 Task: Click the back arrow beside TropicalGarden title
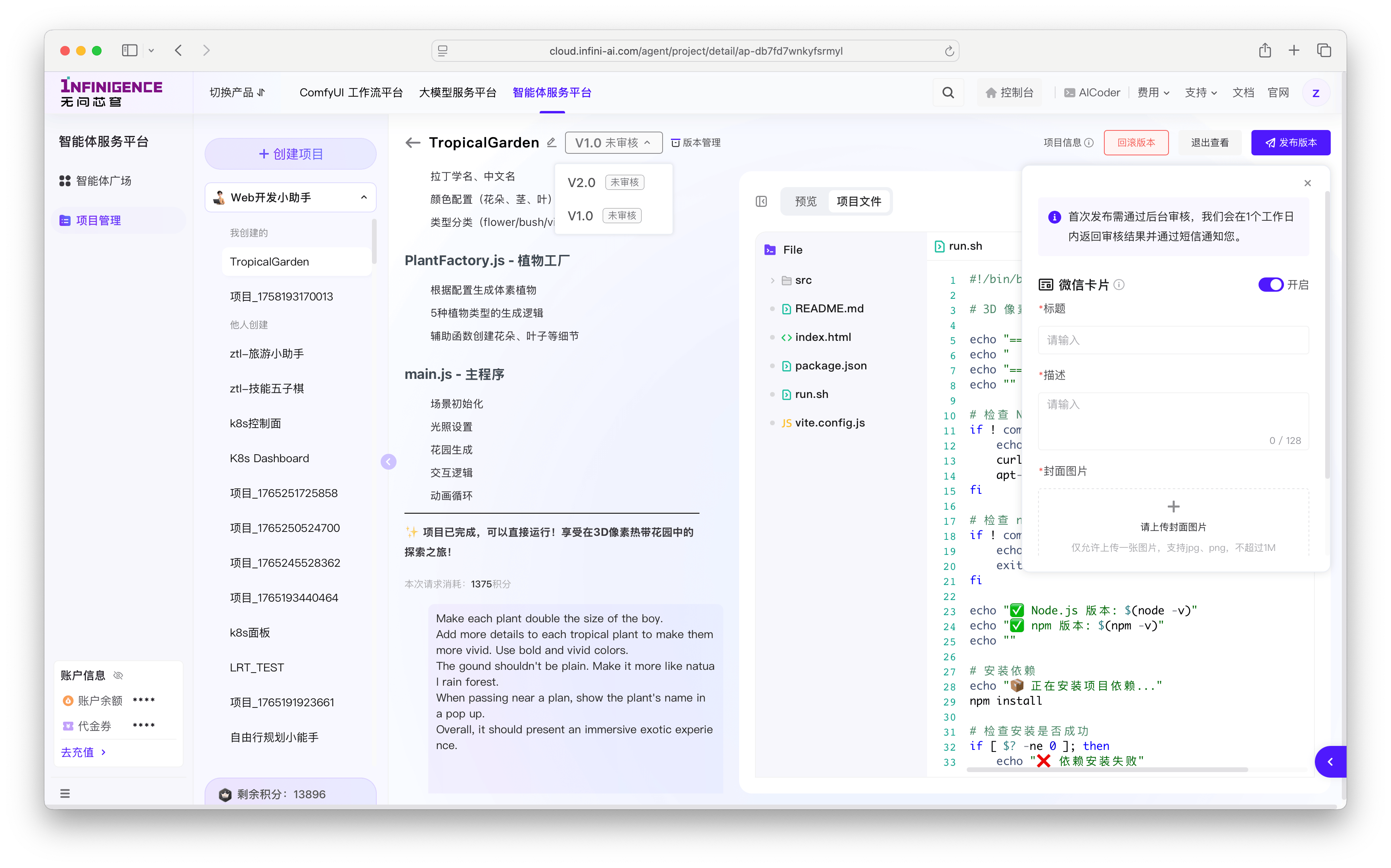tap(412, 142)
